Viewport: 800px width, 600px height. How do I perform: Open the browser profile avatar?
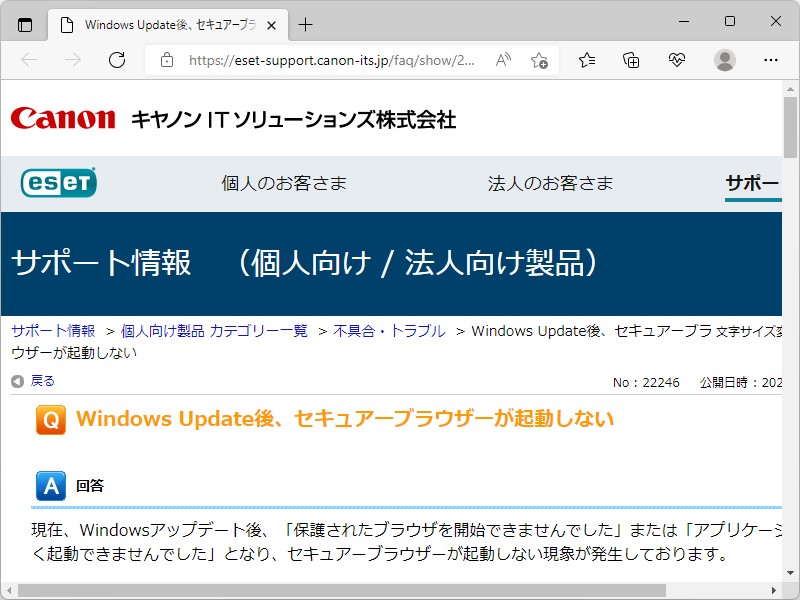726,60
